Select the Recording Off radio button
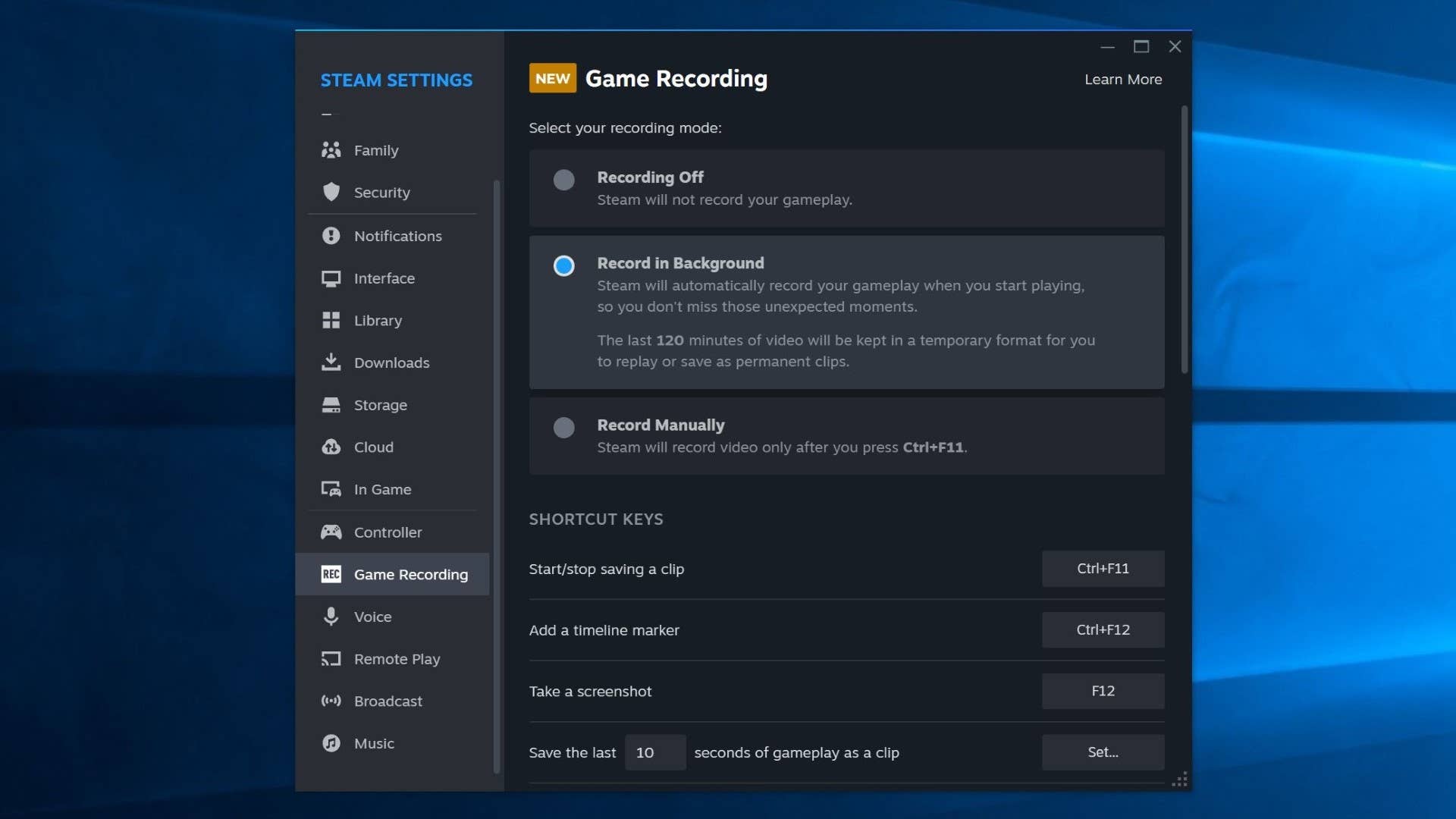Screen dimensions: 1456x819 coord(563,180)
